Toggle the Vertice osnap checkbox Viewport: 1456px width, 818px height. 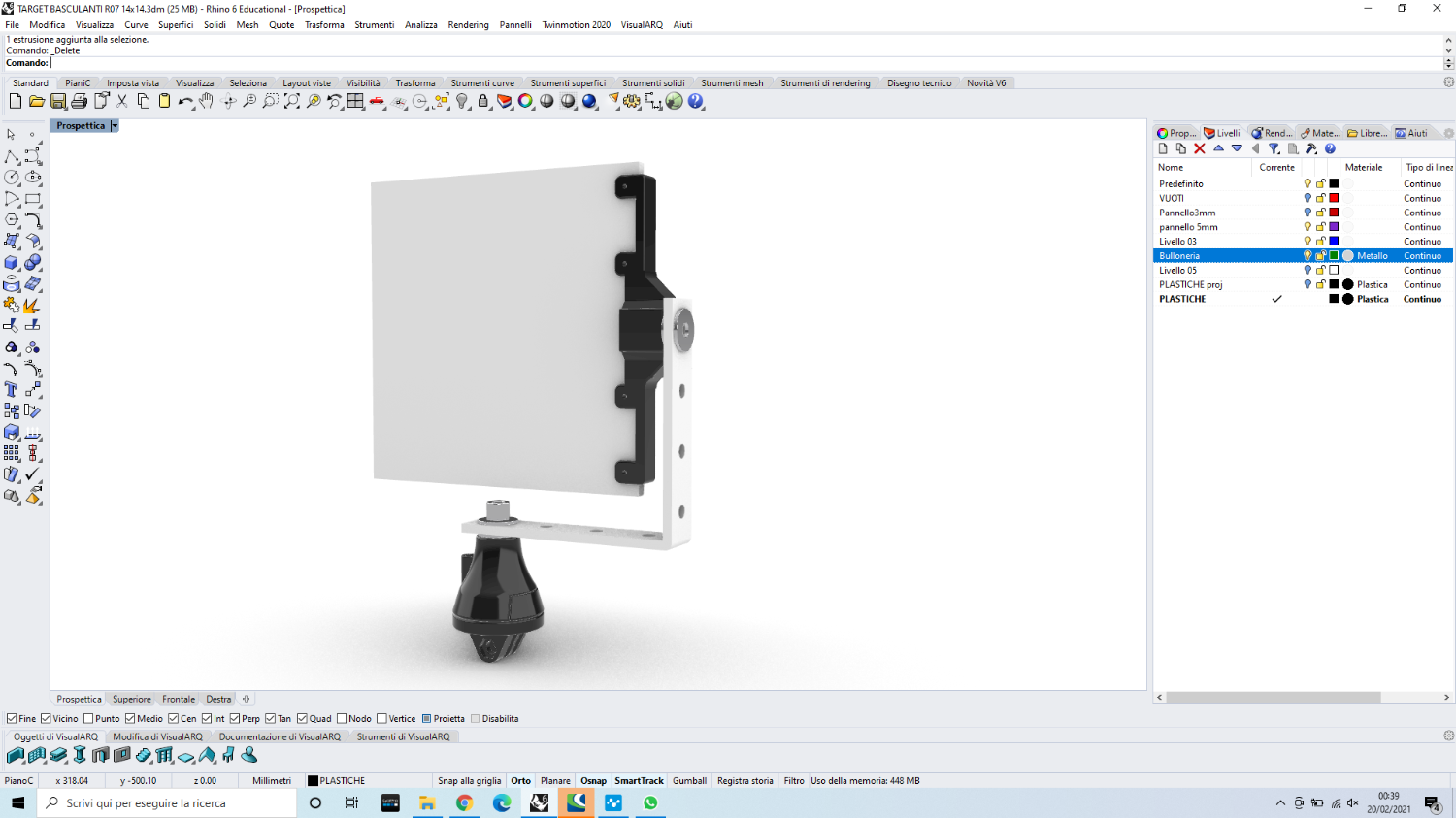pyautogui.click(x=382, y=719)
